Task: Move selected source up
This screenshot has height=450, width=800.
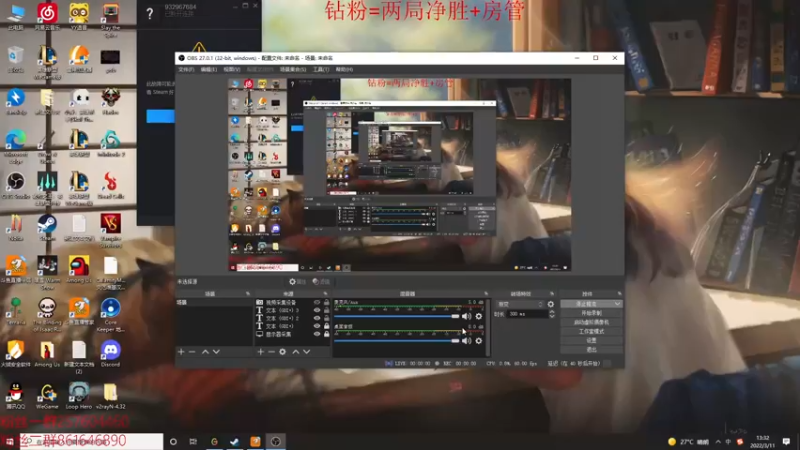Action: (295, 352)
